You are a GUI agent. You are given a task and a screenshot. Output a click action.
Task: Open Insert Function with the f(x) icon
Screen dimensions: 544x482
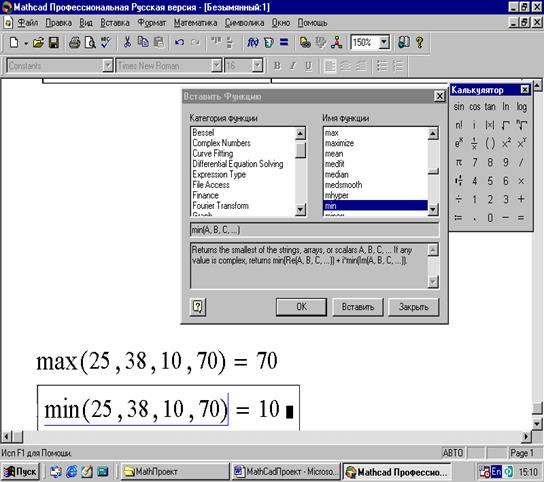[x=253, y=43]
